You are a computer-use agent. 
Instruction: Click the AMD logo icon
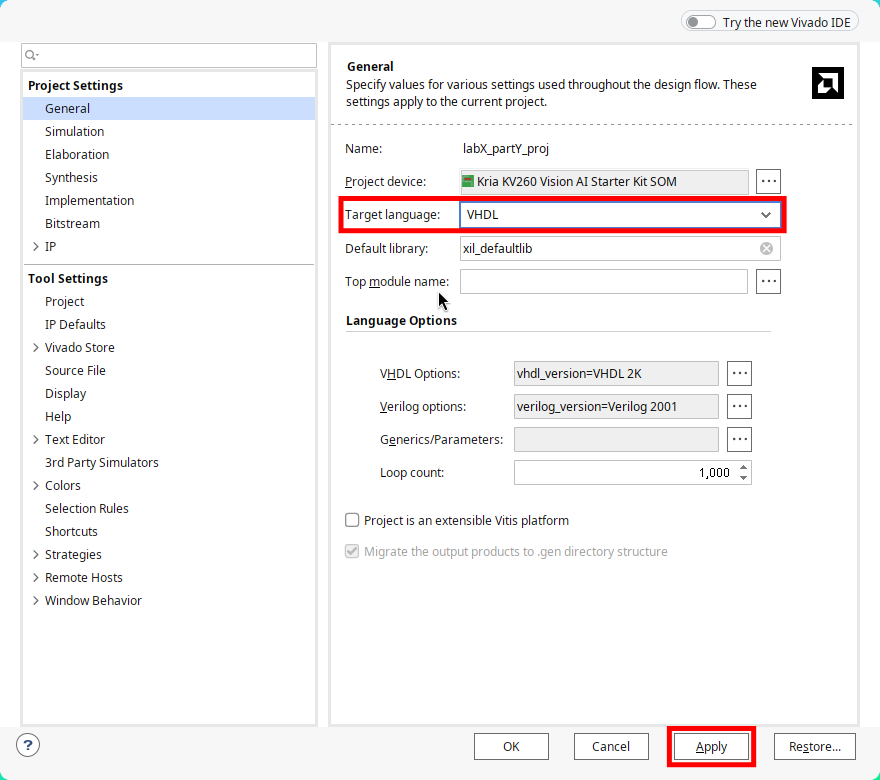pos(827,83)
